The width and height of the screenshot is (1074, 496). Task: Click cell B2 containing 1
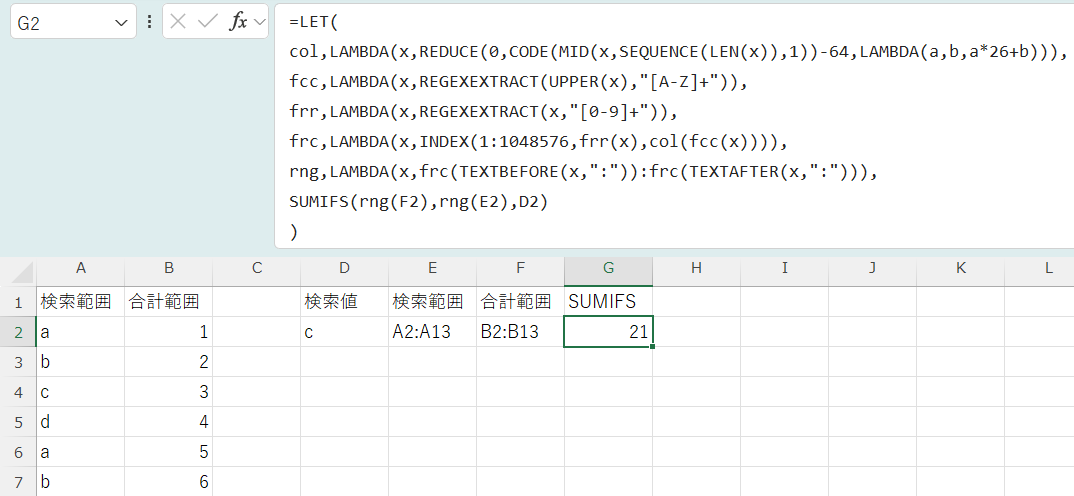[x=168, y=332]
